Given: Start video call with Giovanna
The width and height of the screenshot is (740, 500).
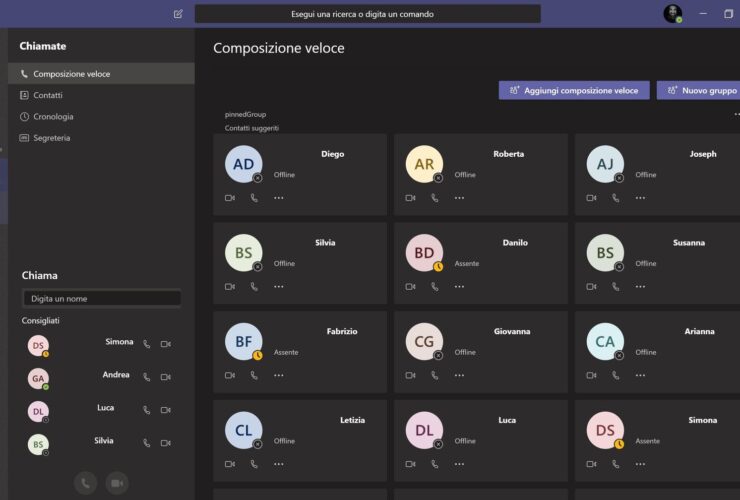Looking at the screenshot, I should 411,375.
